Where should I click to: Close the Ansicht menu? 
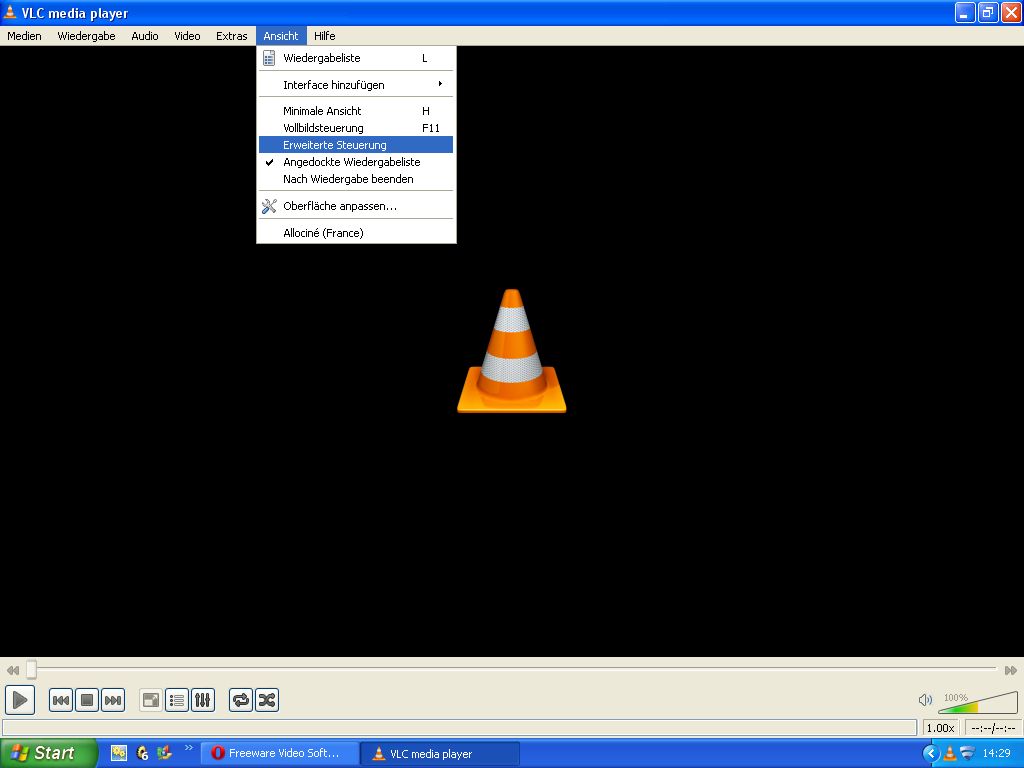click(281, 36)
